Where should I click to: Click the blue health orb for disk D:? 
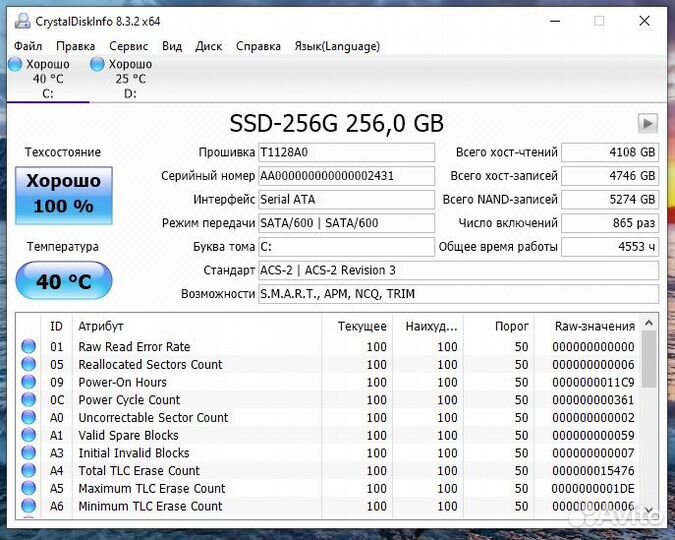pos(97,64)
